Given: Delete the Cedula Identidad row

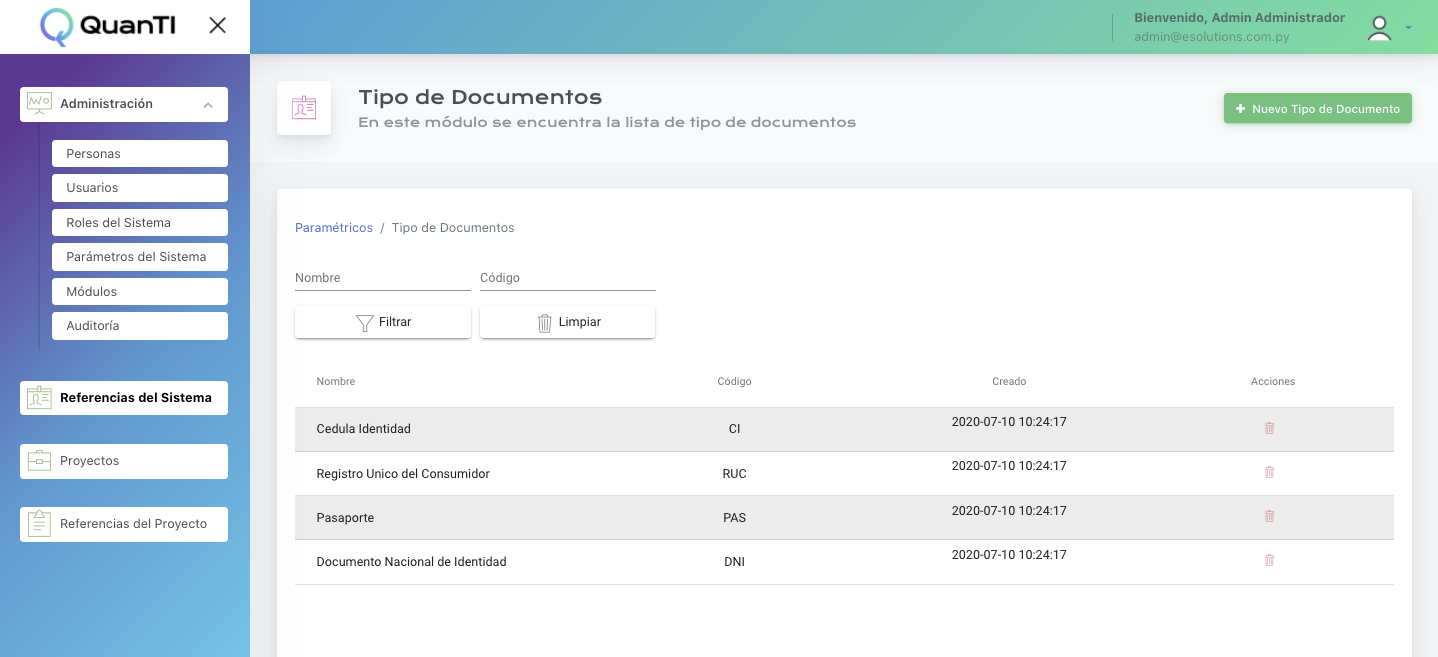Looking at the screenshot, I should (x=1269, y=428).
